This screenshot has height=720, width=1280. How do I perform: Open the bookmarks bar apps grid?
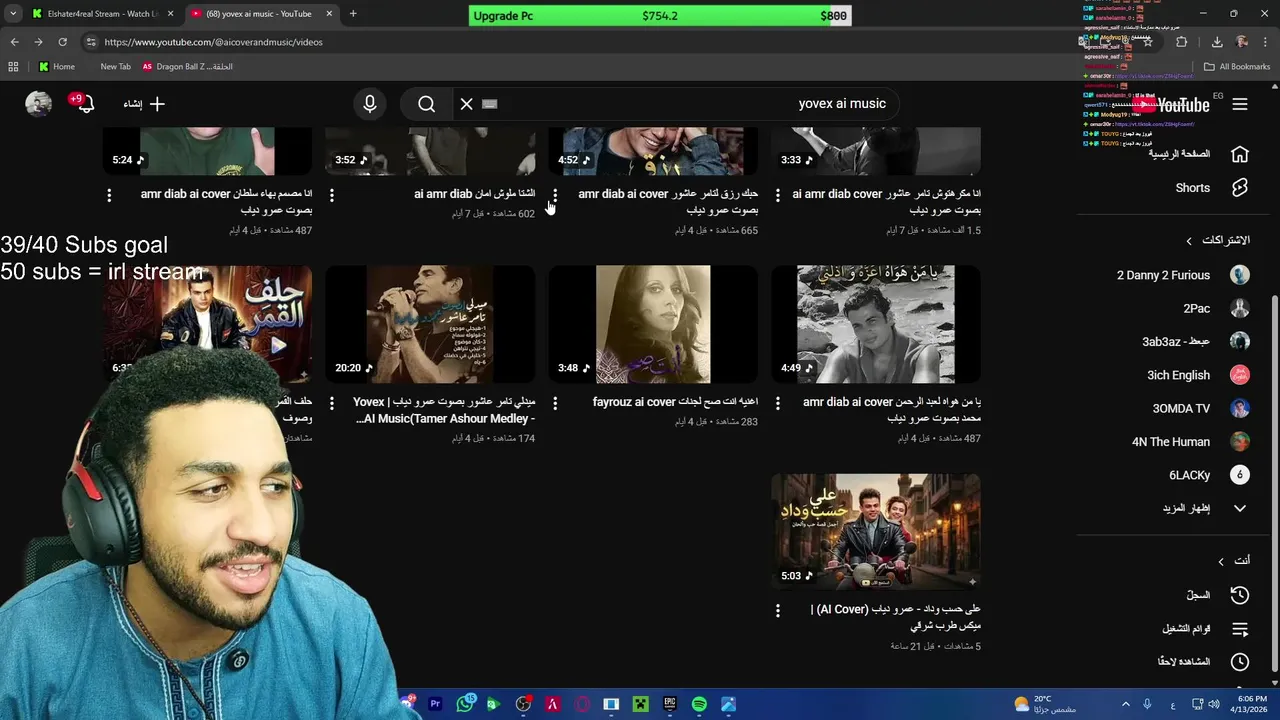[13, 67]
